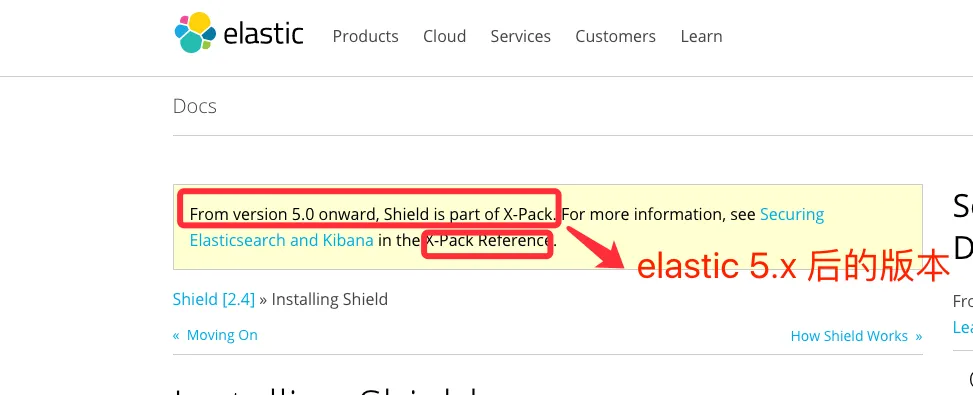Open the Cloud menu
973x395 pixels.
tap(444, 37)
